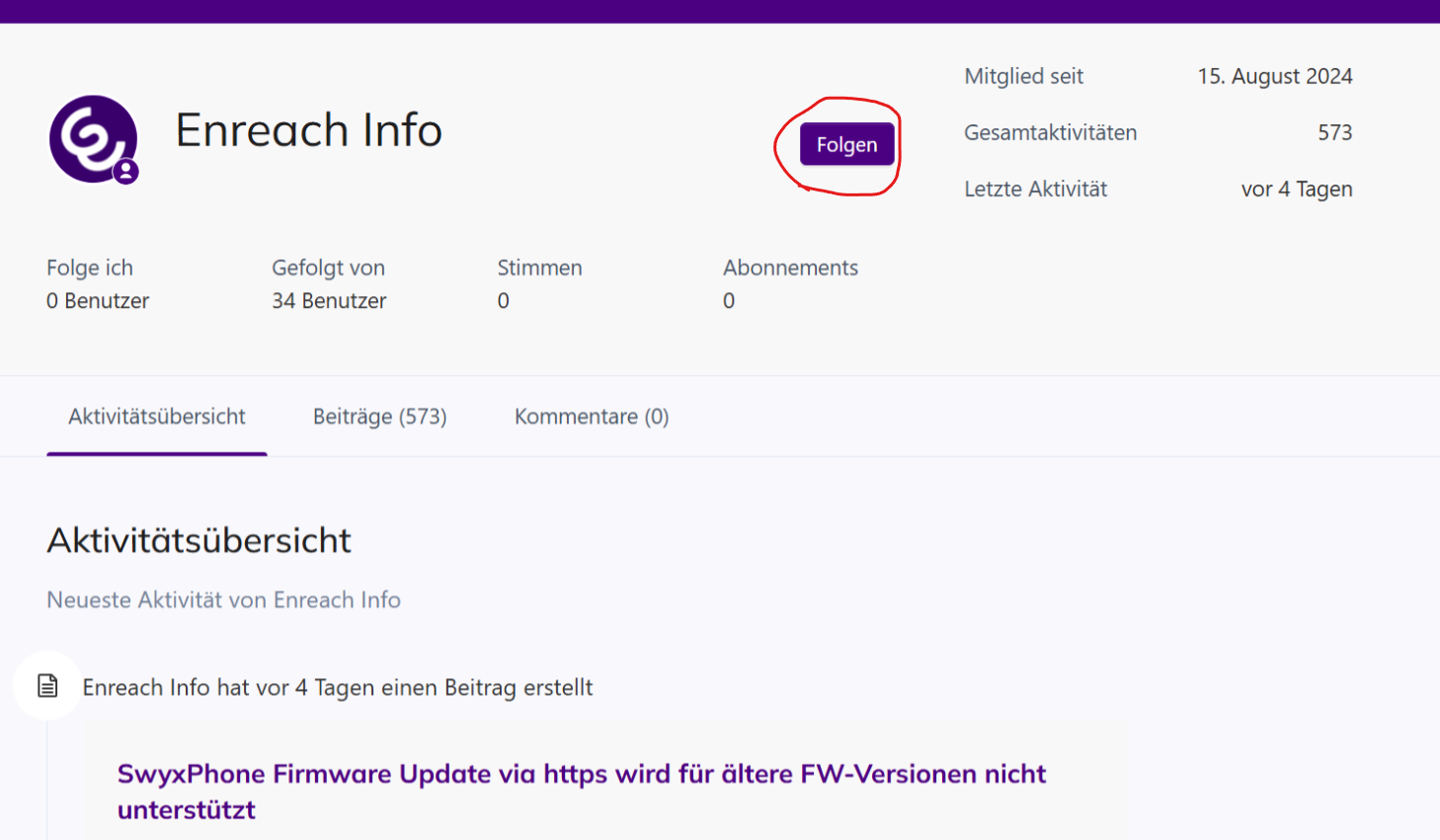Click the Stimmen statistic label
The image size is (1440, 840).
[x=539, y=267]
